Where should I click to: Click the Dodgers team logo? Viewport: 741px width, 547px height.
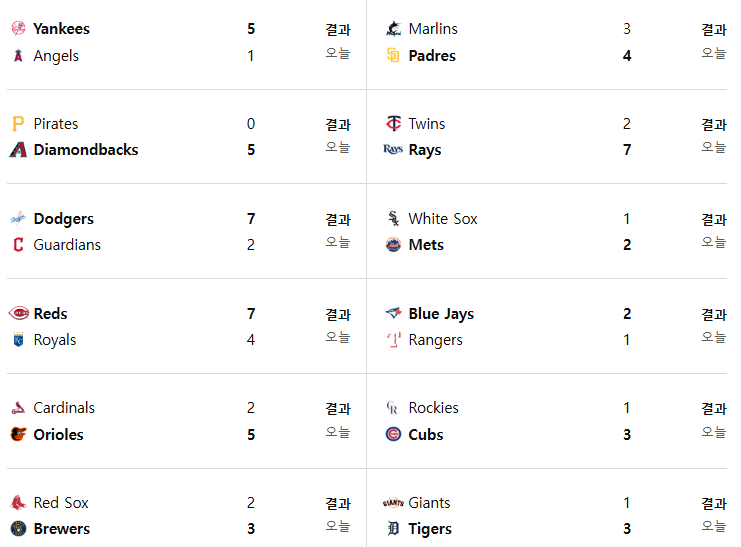pos(18,218)
